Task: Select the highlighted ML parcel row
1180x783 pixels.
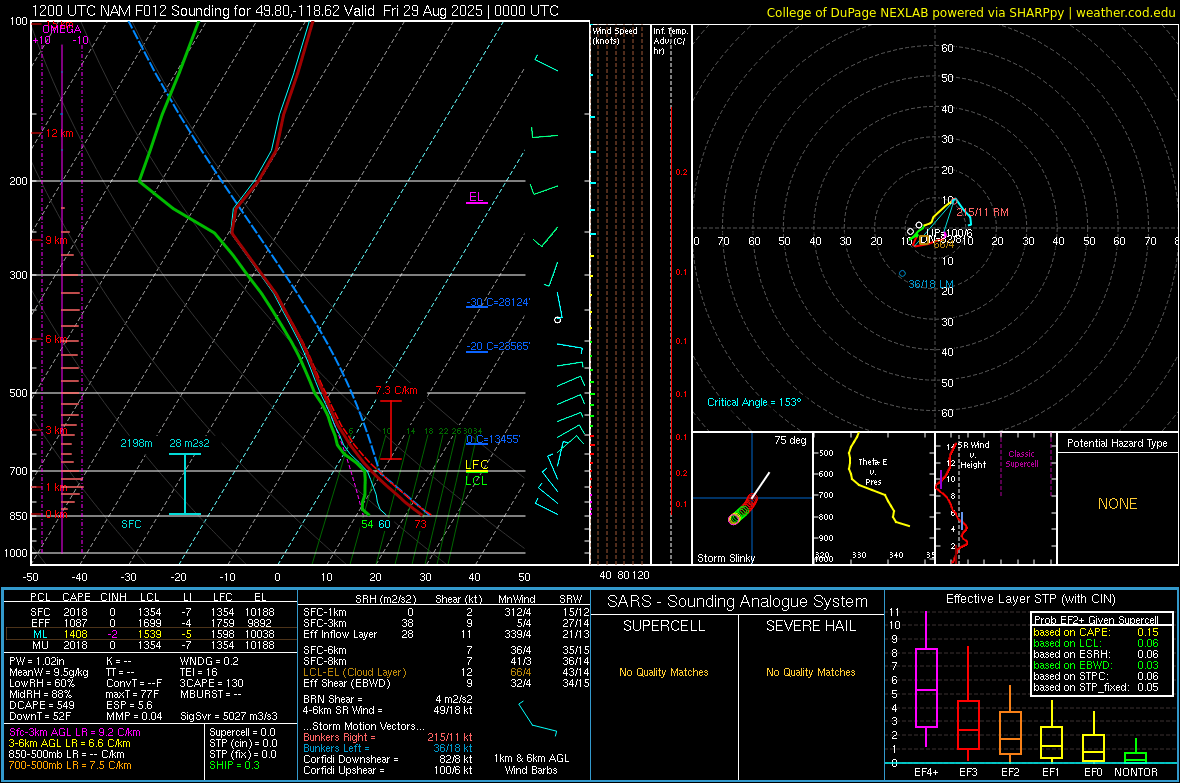Action: tap(151, 634)
